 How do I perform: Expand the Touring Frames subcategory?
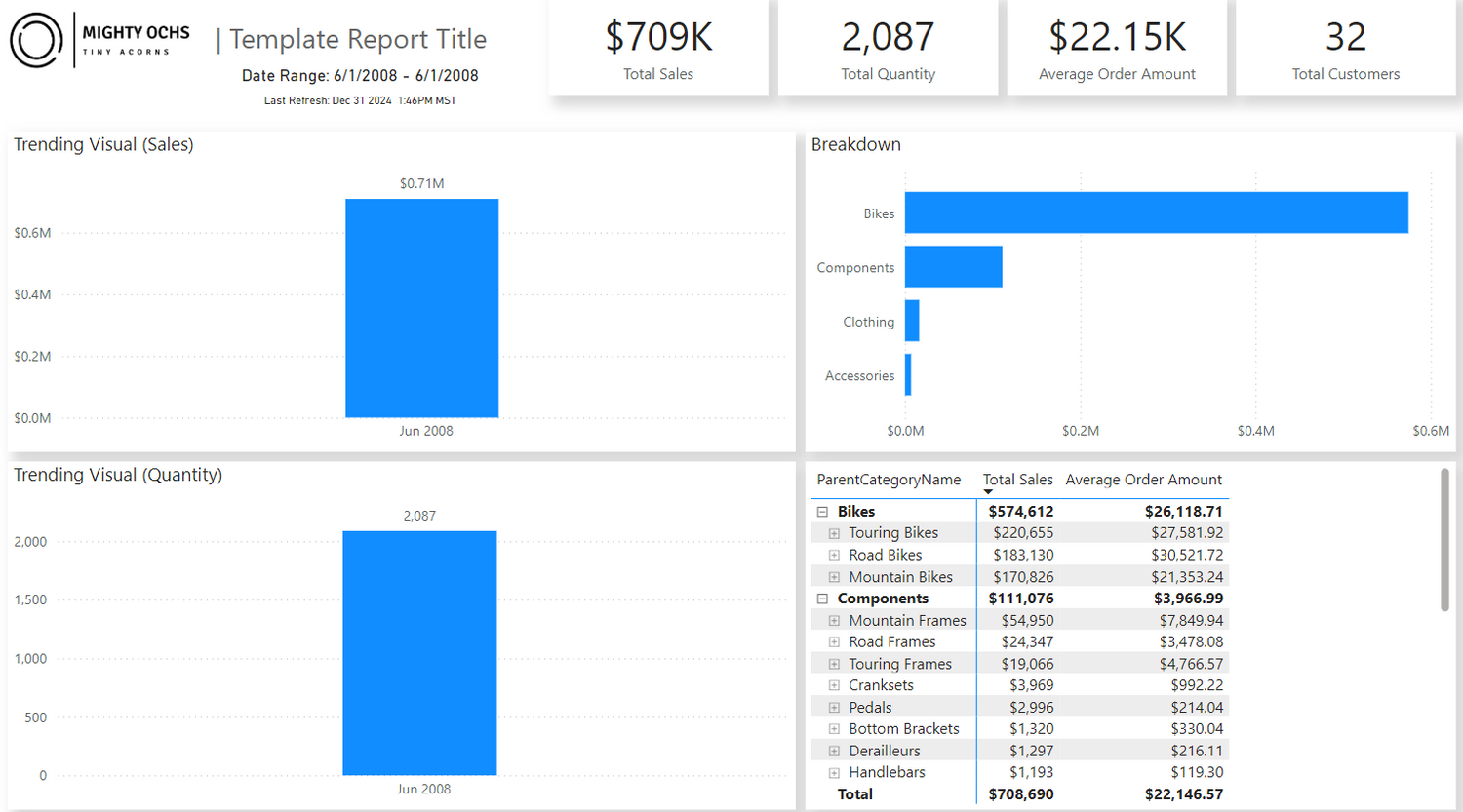[x=834, y=664]
